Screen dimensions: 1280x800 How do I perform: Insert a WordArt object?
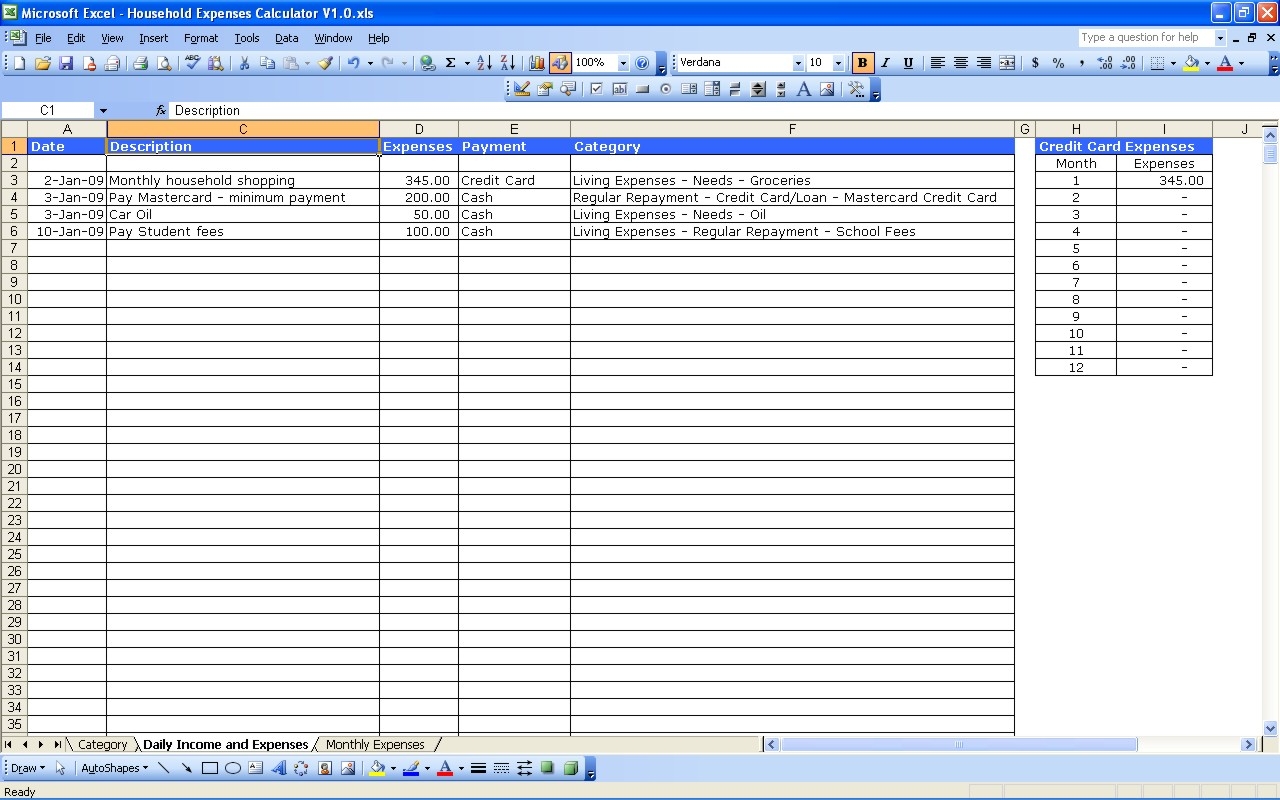pos(278,768)
